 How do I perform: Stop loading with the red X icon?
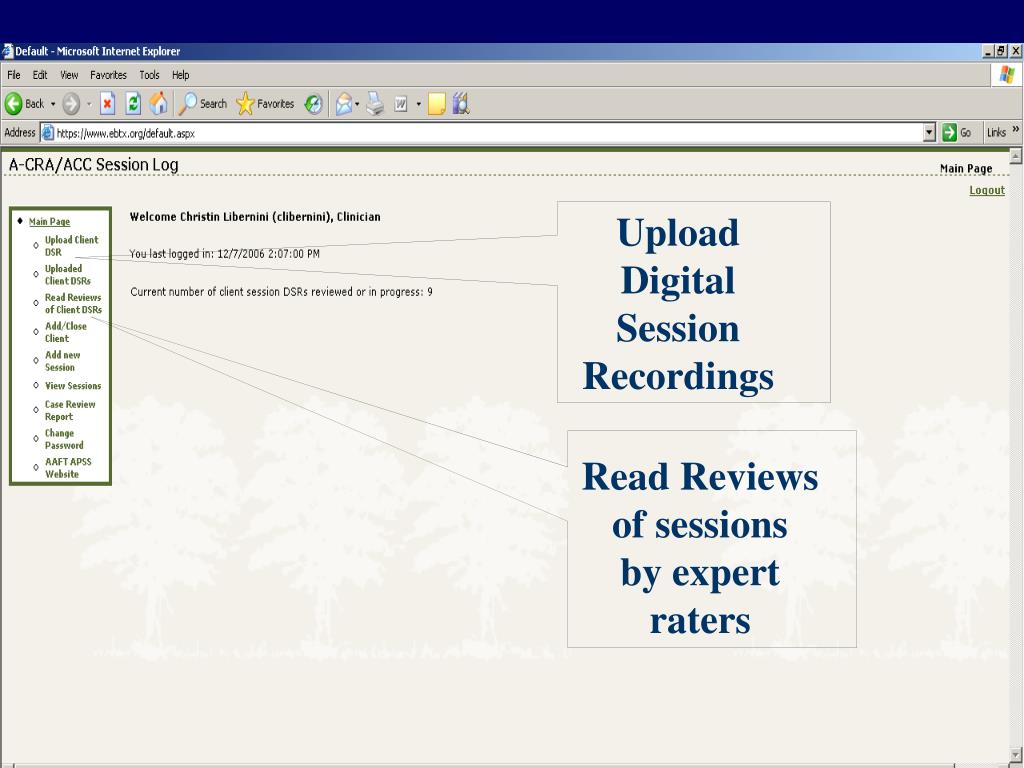click(x=108, y=103)
